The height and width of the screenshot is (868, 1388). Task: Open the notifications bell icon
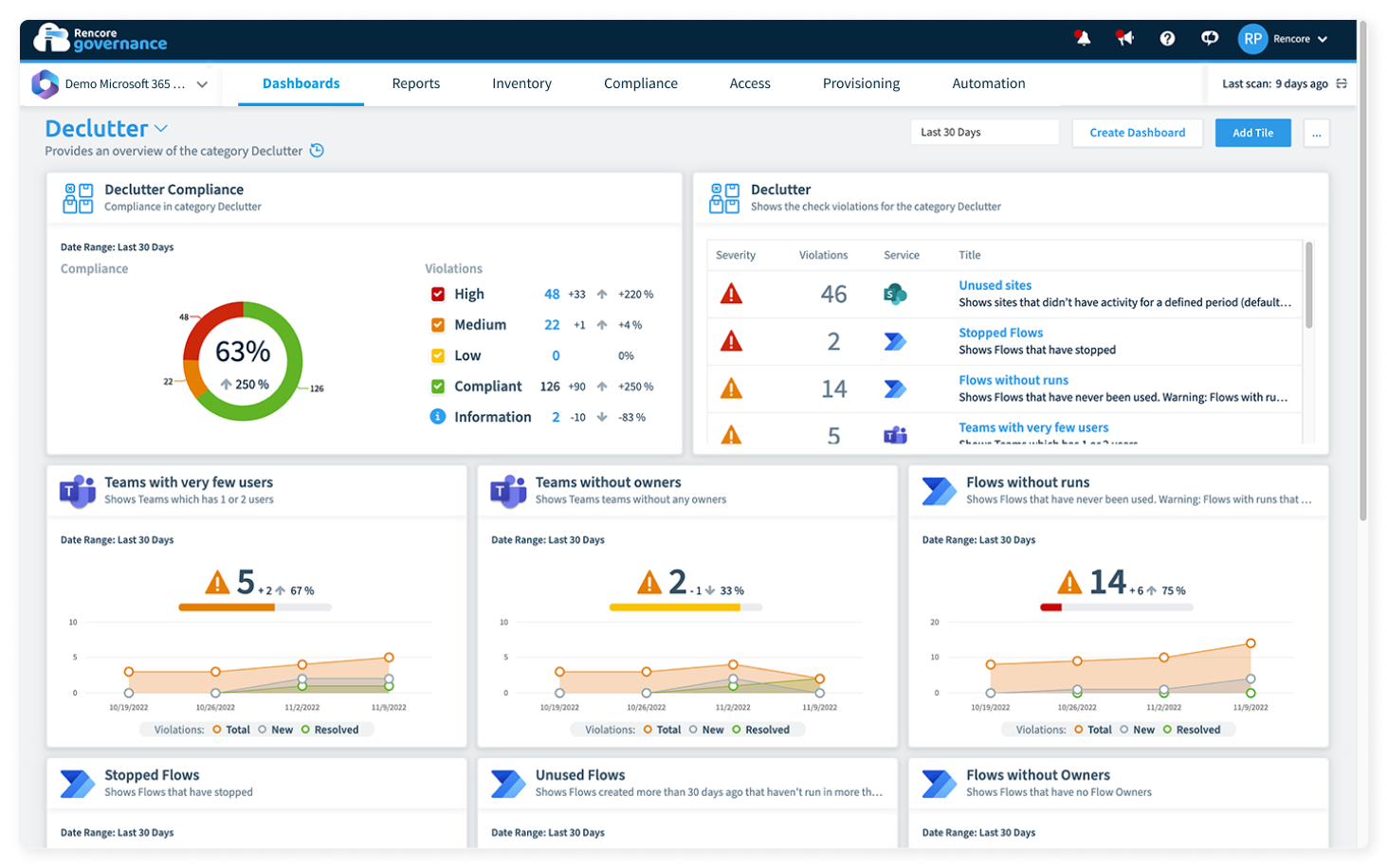[x=1083, y=38]
